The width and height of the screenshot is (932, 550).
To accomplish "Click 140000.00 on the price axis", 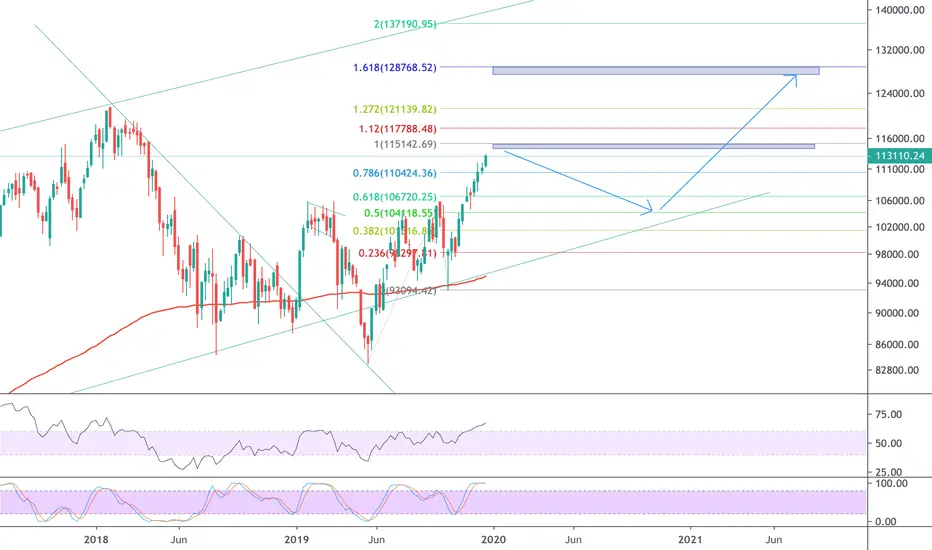I will [x=900, y=10].
